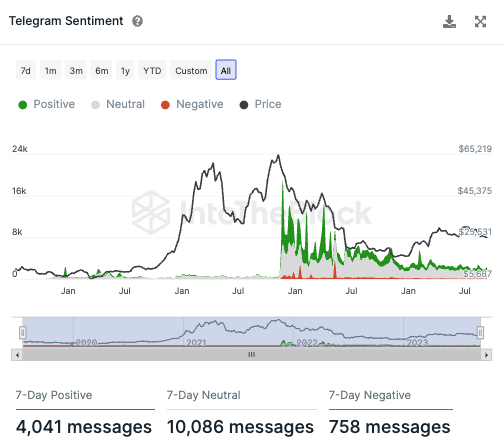Click the 16k axis label
This screenshot has height=448, width=503.
click(19, 191)
